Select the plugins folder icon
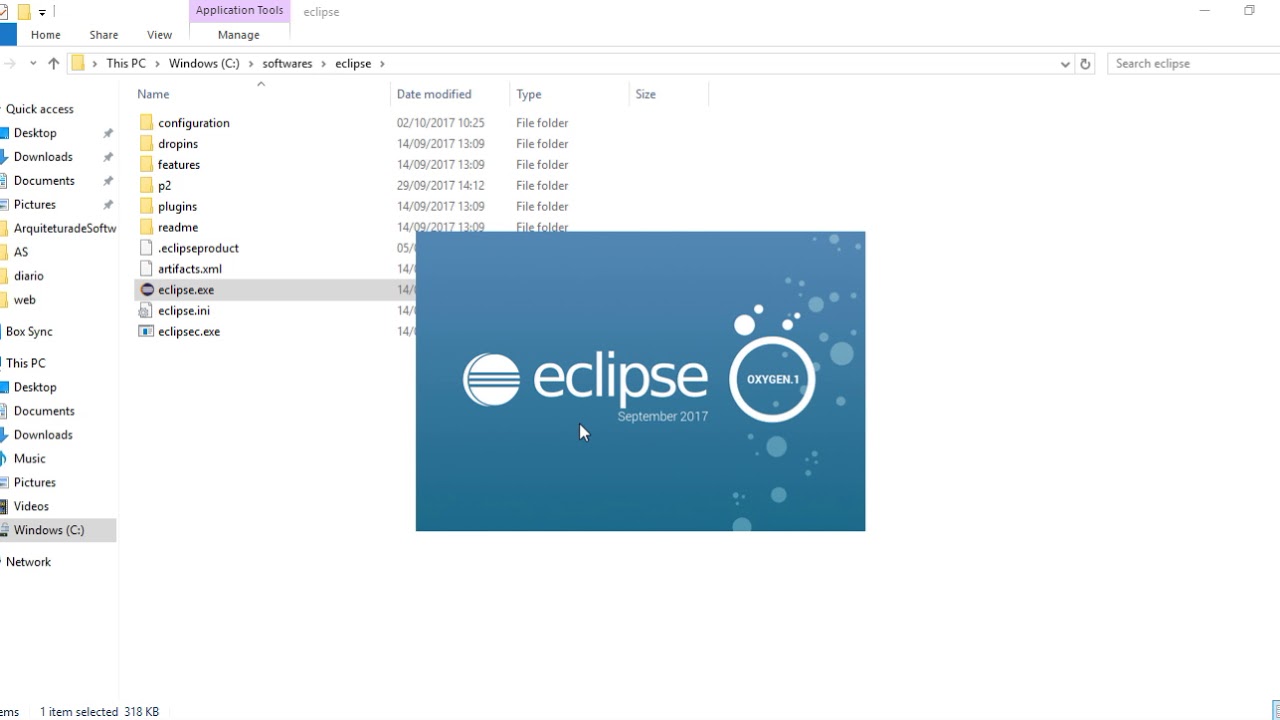This screenshot has height=720, width=1280. pyautogui.click(x=146, y=206)
